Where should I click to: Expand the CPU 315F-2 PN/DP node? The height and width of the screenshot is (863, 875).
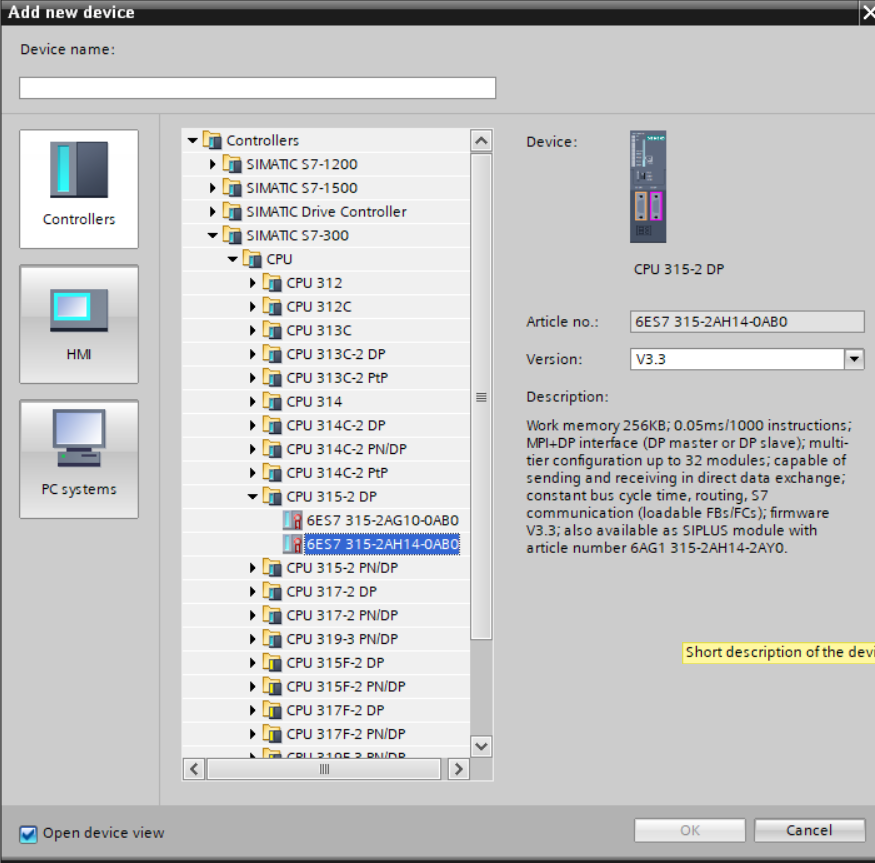tap(253, 686)
